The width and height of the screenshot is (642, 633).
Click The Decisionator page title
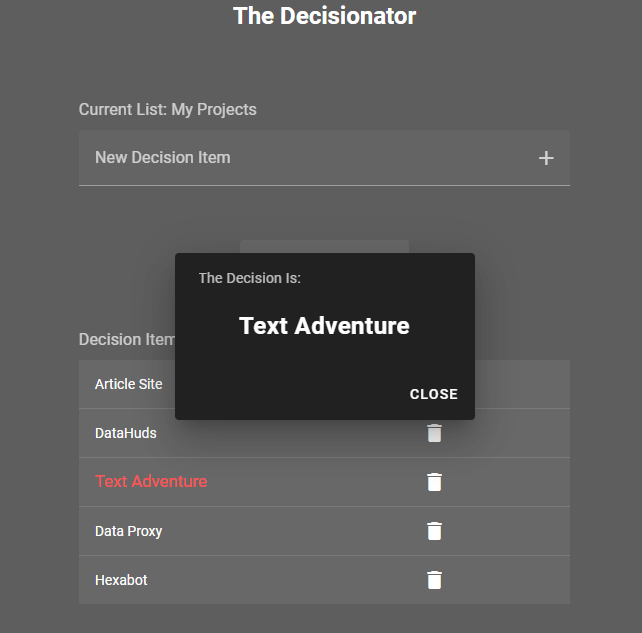point(324,16)
